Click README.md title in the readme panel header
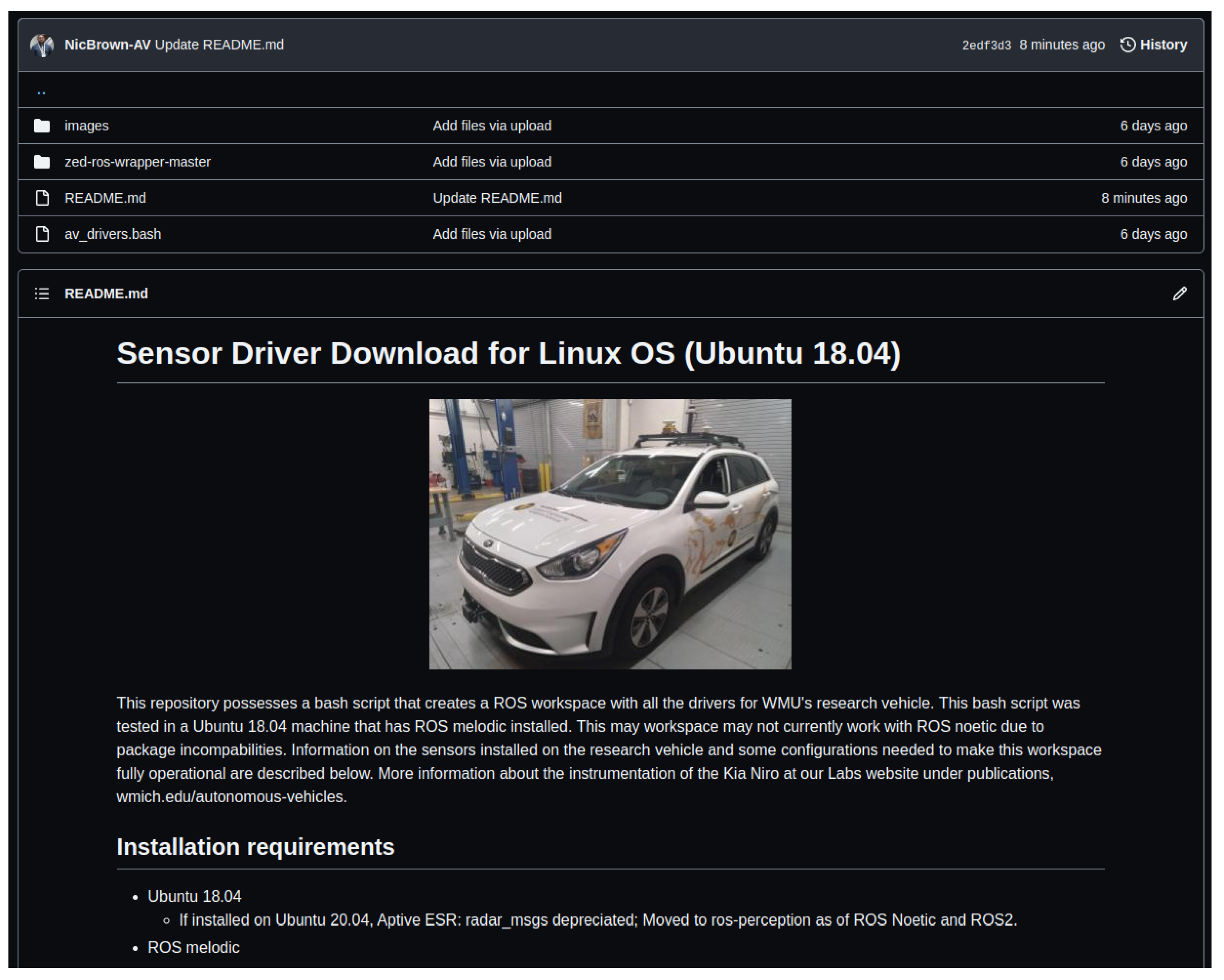Screen dimensions: 1224x980 coord(106,293)
